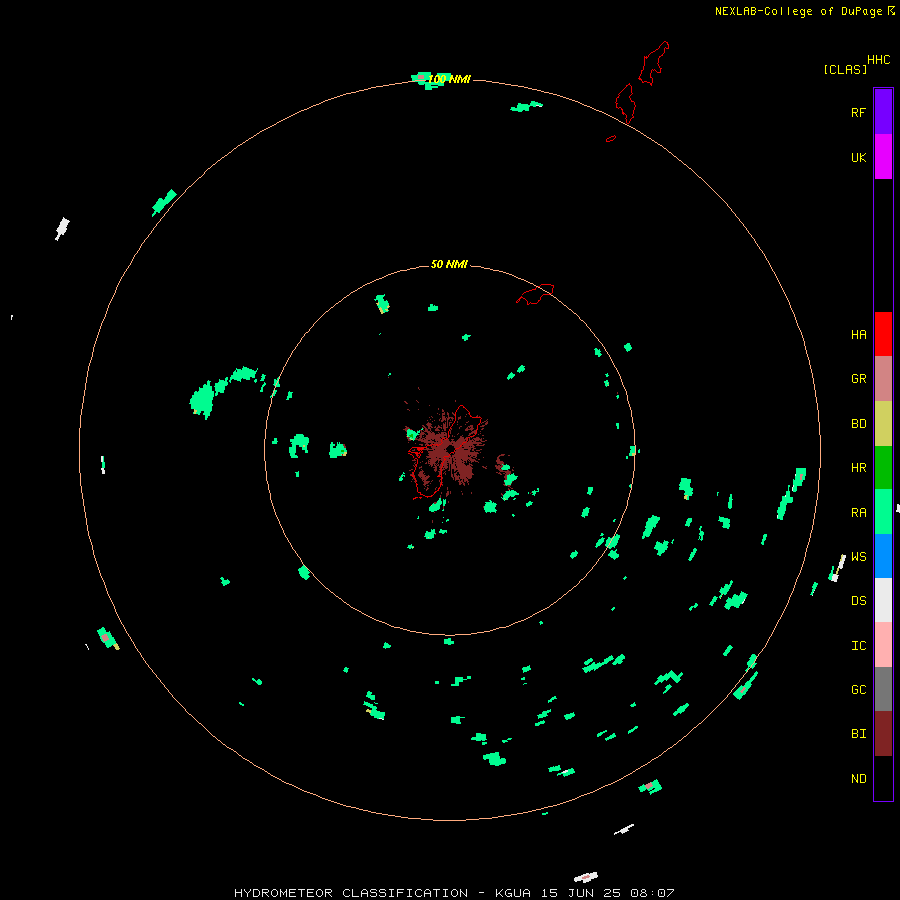Click the HA legend label
The image size is (900, 900).
pos(858,334)
